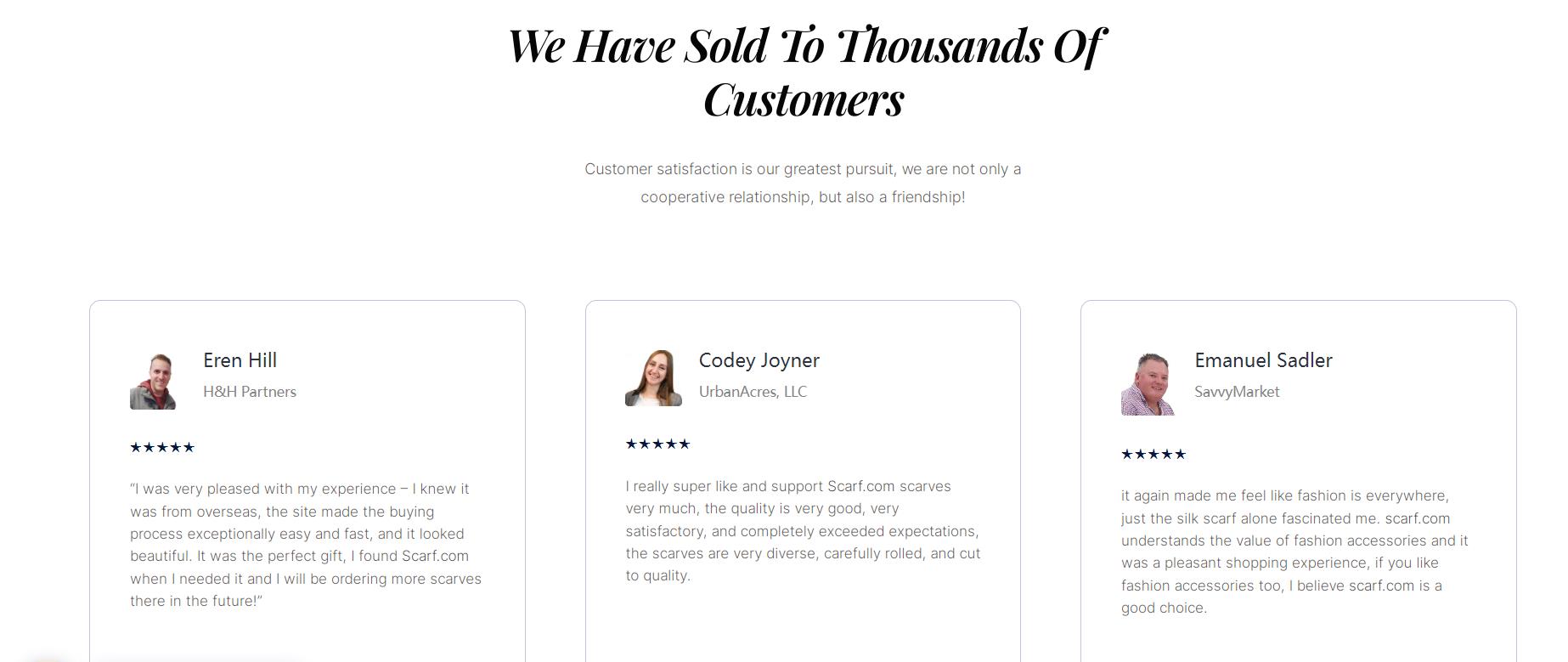Select the star rating under Emanuel Sadler
Screen dimensions: 1568x662
pyautogui.click(x=1153, y=455)
